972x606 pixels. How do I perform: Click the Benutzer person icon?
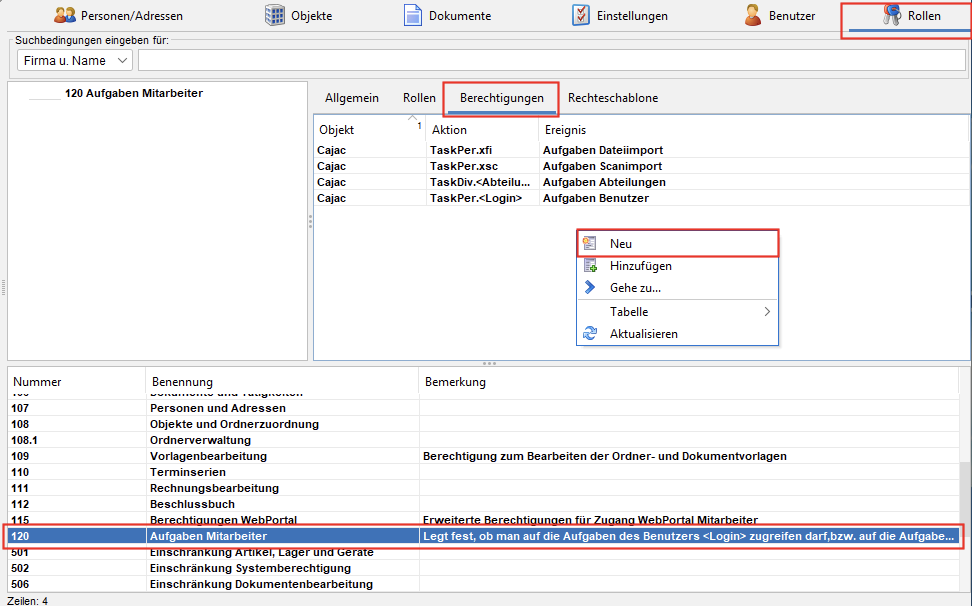click(753, 16)
